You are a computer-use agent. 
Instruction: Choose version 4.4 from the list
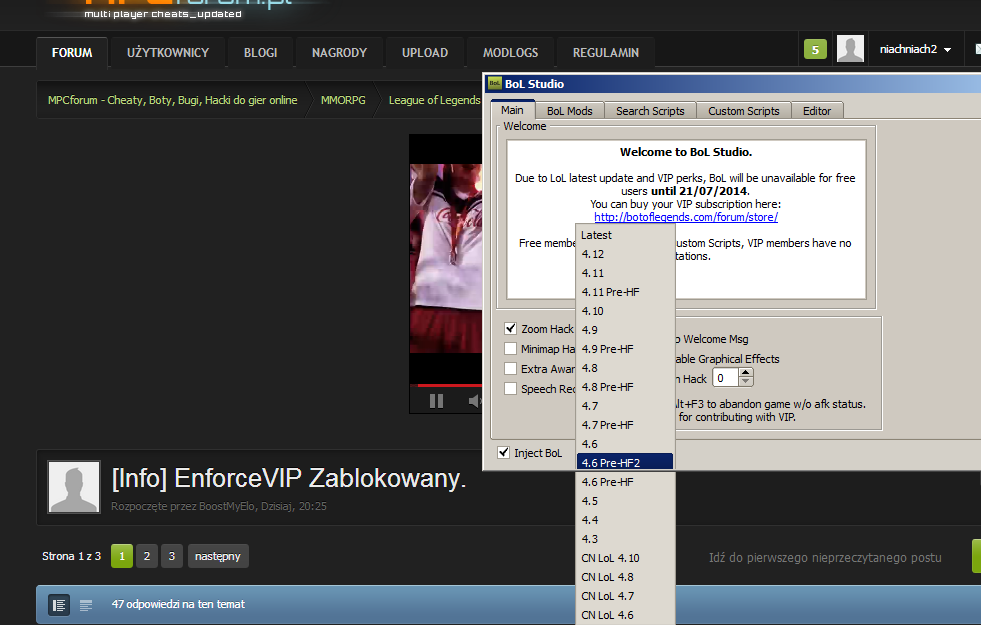[x=625, y=520]
